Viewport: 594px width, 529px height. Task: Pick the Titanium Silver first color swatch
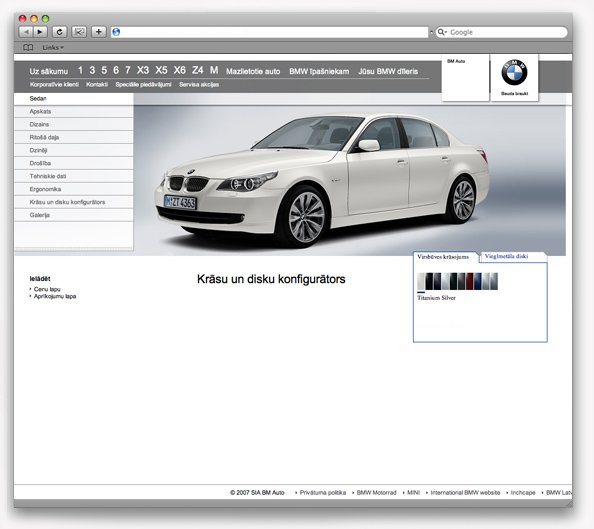(x=421, y=281)
